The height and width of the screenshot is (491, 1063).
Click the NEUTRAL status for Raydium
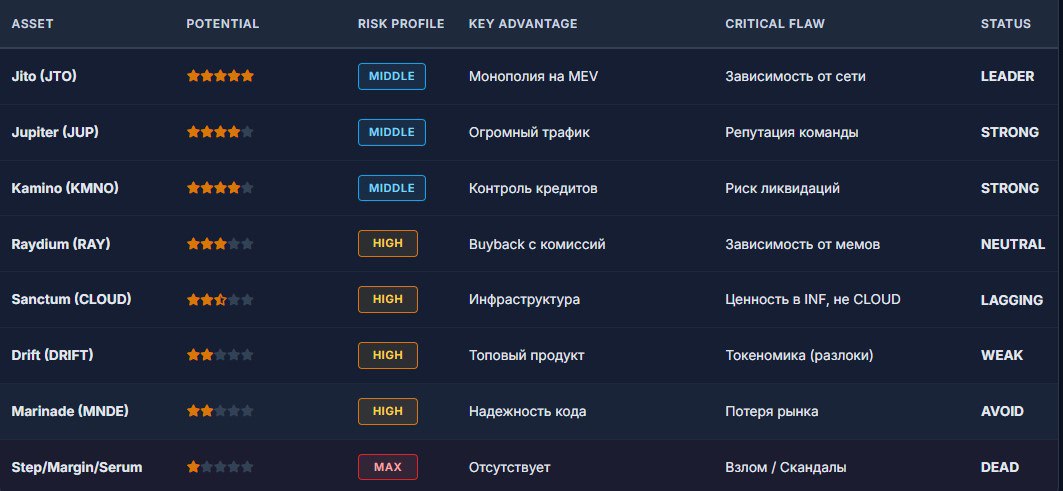1013,244
